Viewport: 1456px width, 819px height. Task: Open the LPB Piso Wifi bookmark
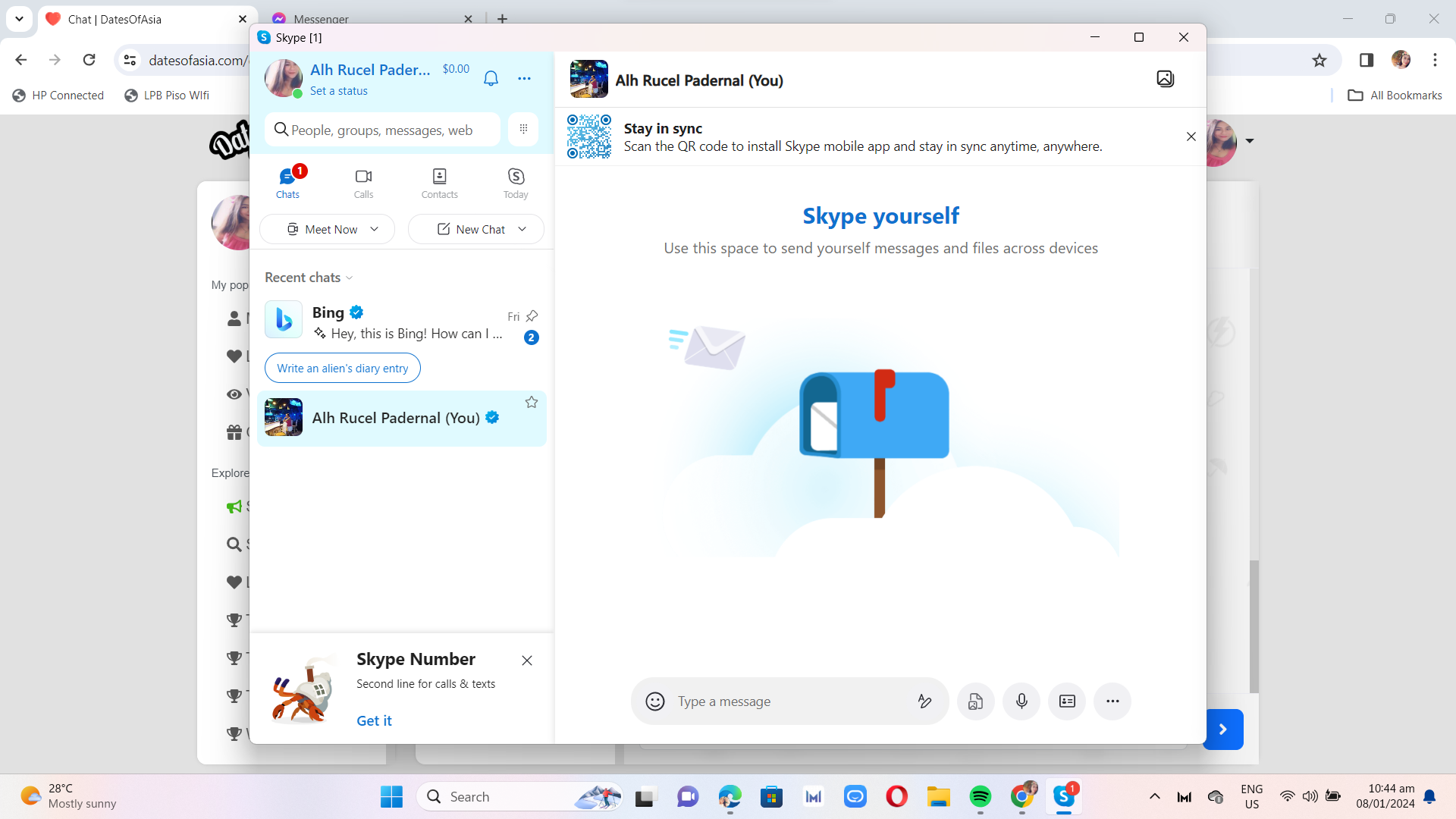tap(167, 95)
